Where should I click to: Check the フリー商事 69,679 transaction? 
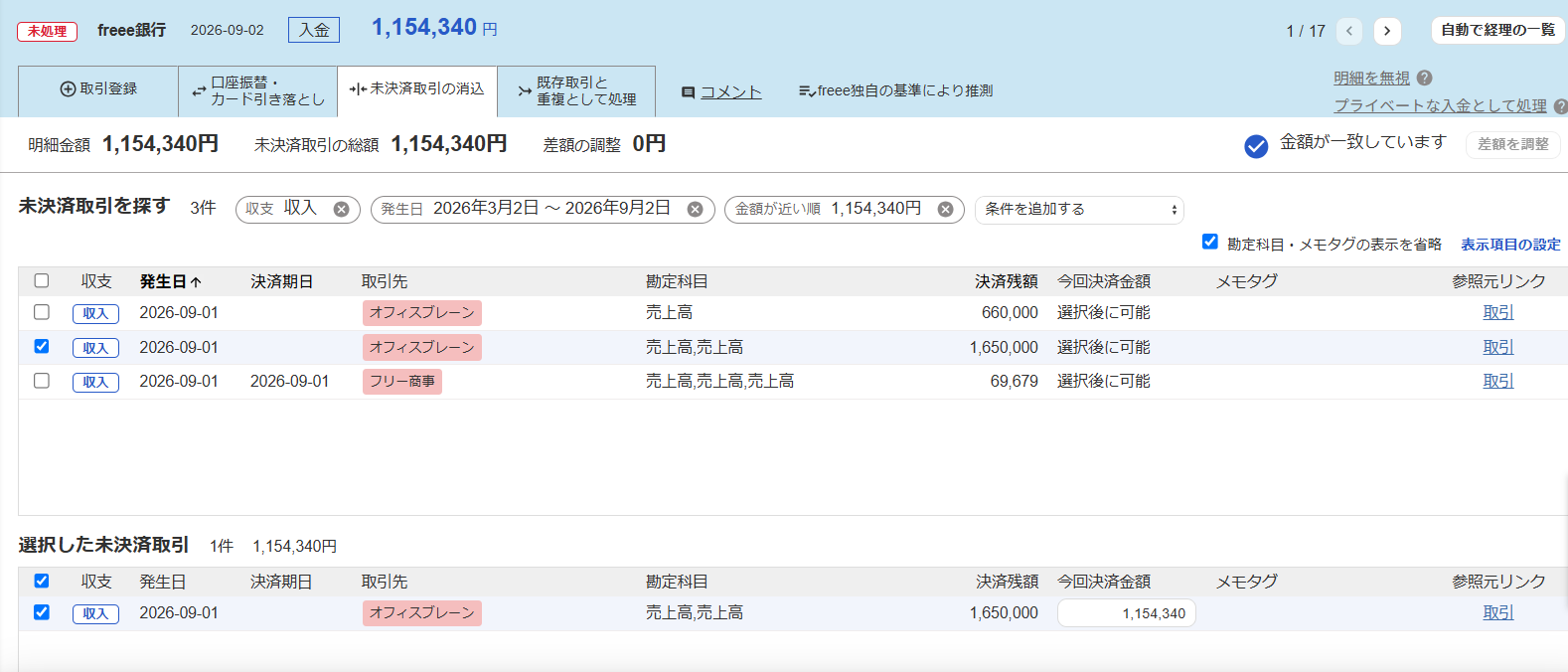pyautogui.click(x=42, y=381)
